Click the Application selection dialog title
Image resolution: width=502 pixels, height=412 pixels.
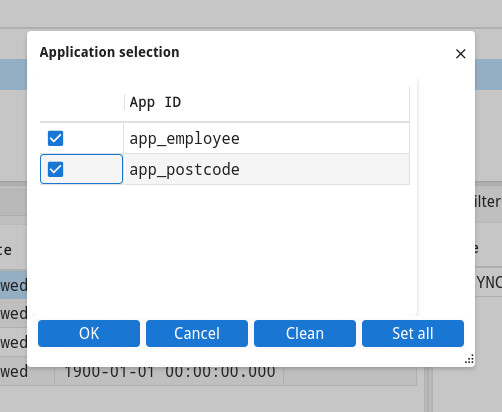click(x=110, y=52)
